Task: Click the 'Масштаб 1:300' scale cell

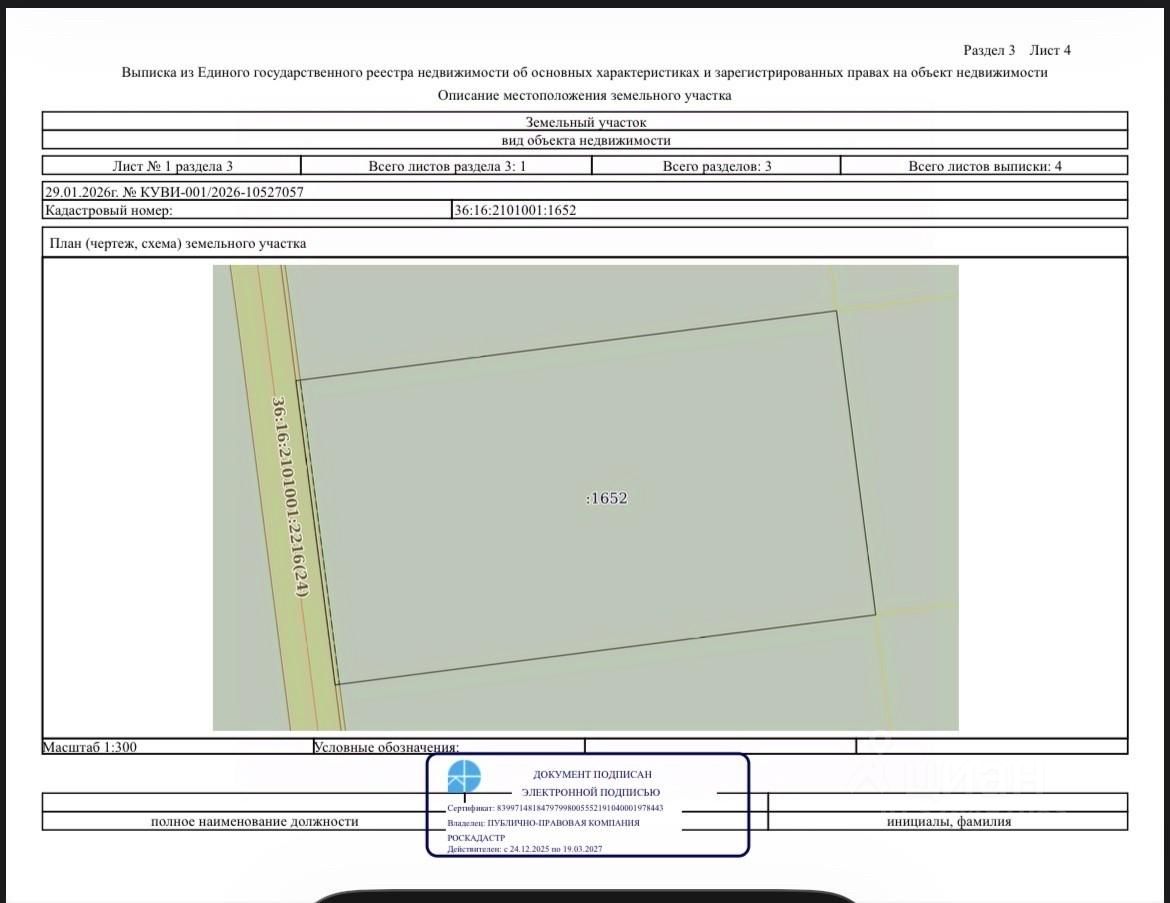Action: point(90,746)
